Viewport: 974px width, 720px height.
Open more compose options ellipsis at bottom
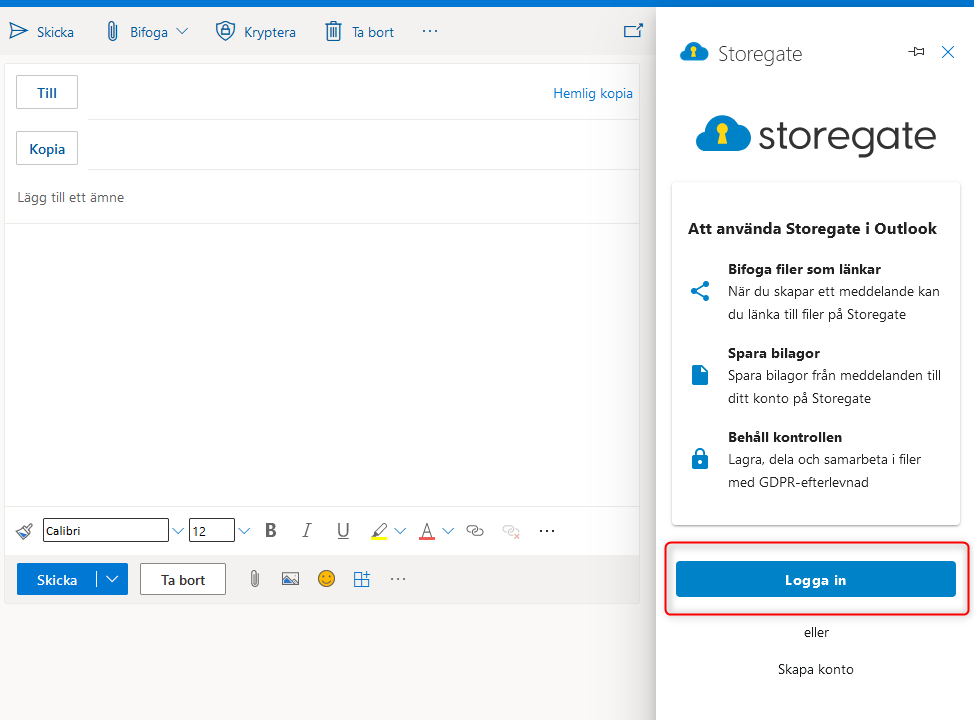[x=398, y=579]
